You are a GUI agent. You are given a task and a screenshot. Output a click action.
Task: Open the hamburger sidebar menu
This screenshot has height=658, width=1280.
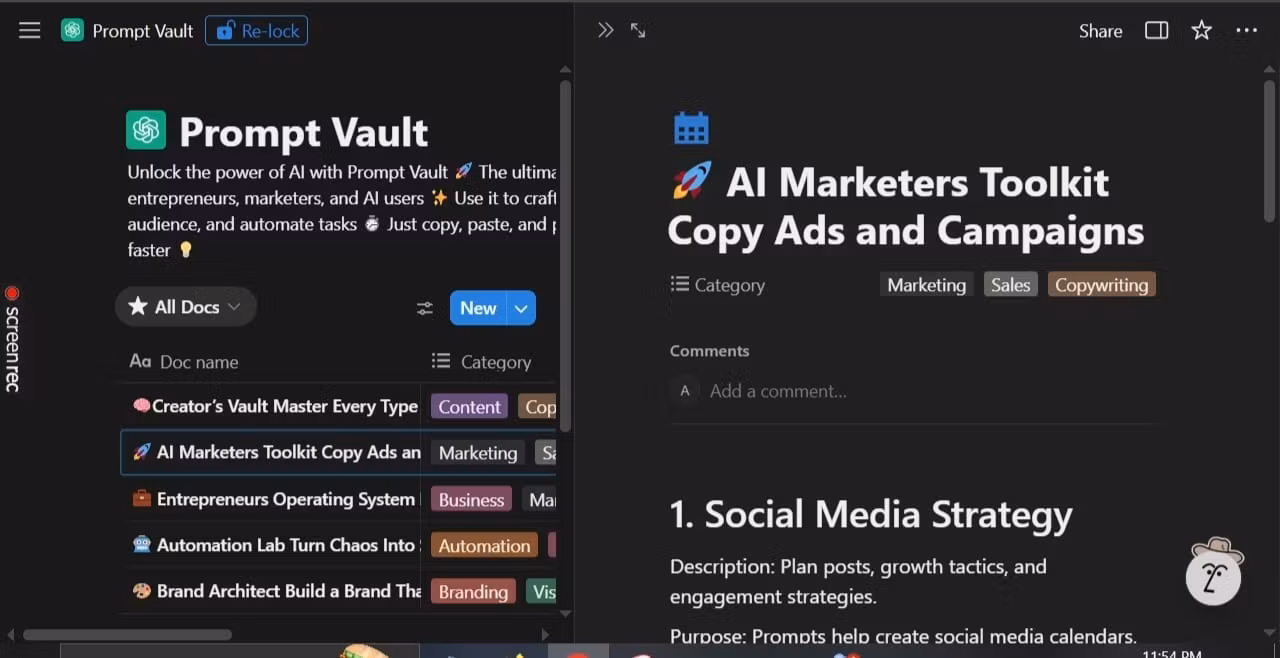(x=30, y=31)
